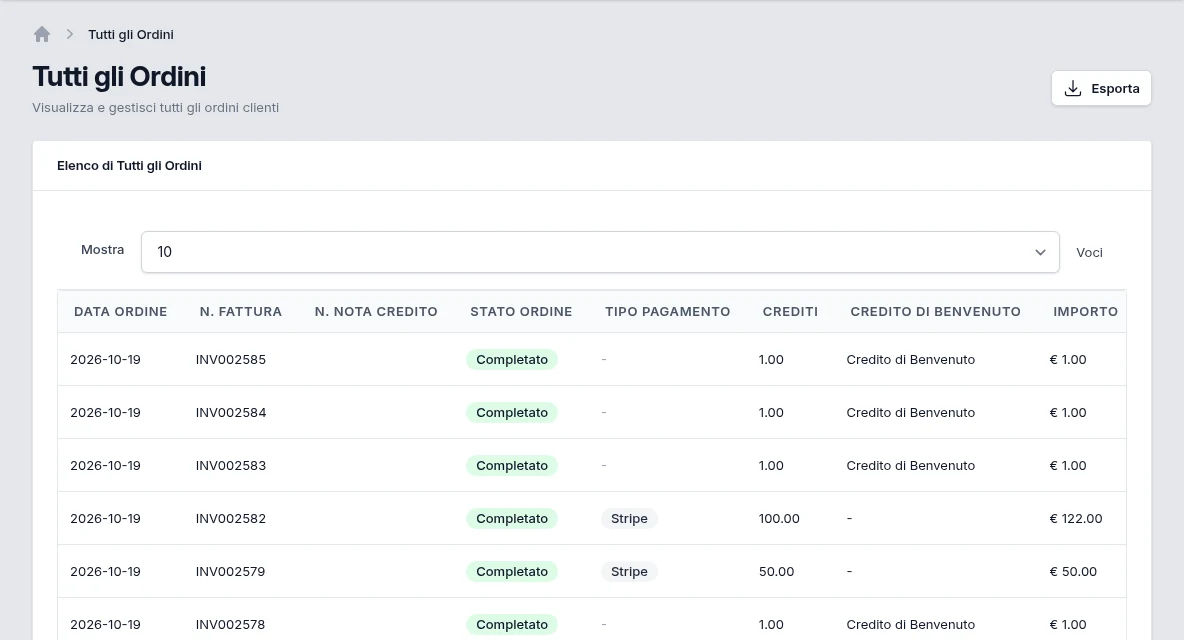This screenshot has height=640, width=1184.
Task: Select invoice number INV002583
Action: pyautogui.click(x=231, y=466)
